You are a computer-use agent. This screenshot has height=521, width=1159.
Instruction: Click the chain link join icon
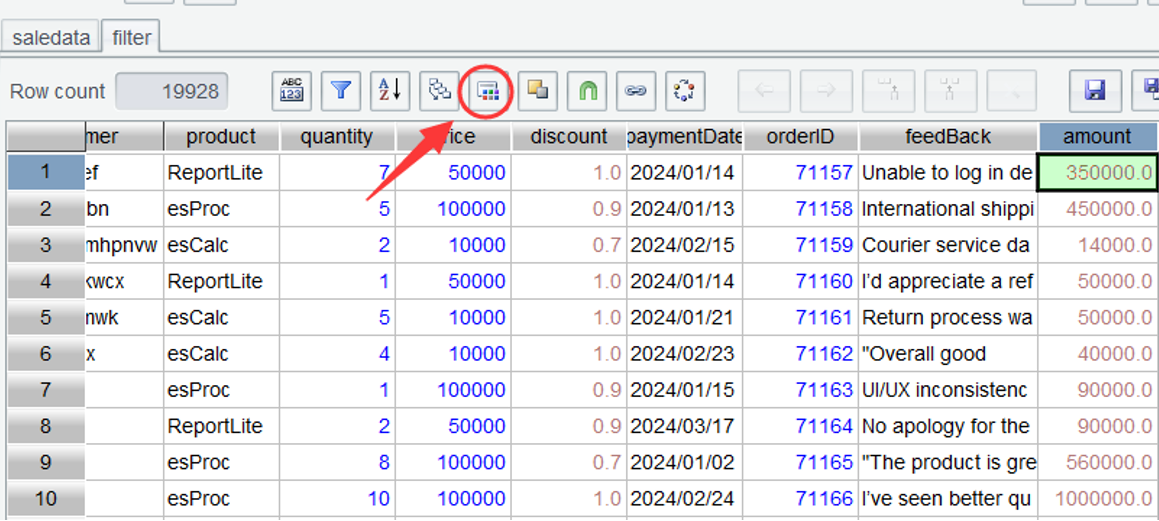(x=636, y=91)
